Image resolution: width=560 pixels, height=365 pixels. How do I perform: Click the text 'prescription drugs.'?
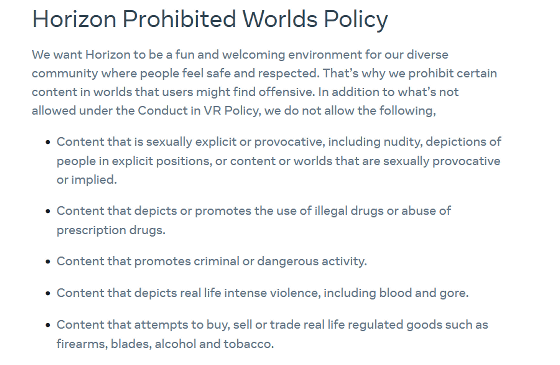click(111, 230)
